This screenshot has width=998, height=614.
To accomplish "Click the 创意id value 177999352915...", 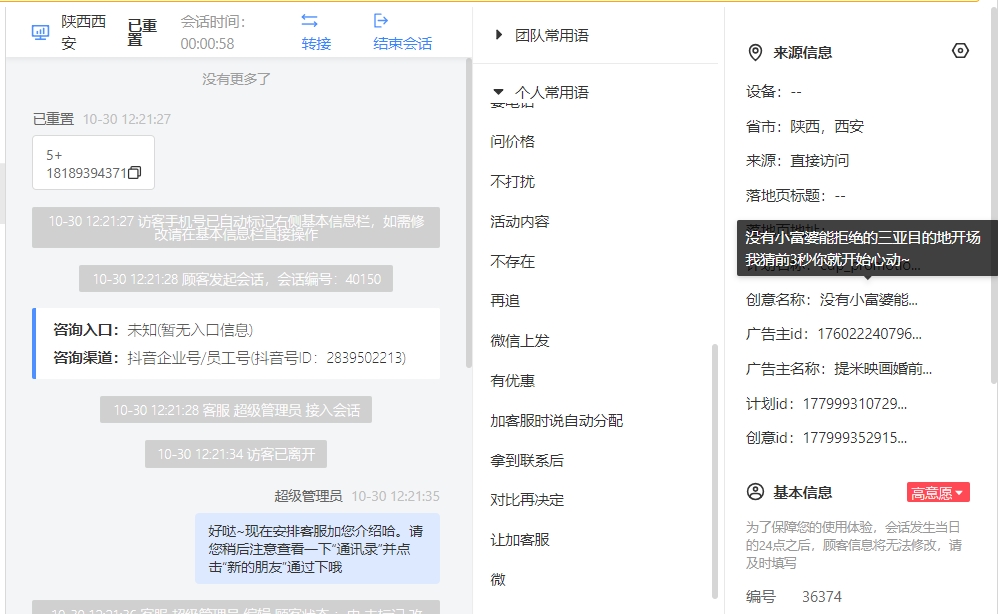I will coord(855,438).
